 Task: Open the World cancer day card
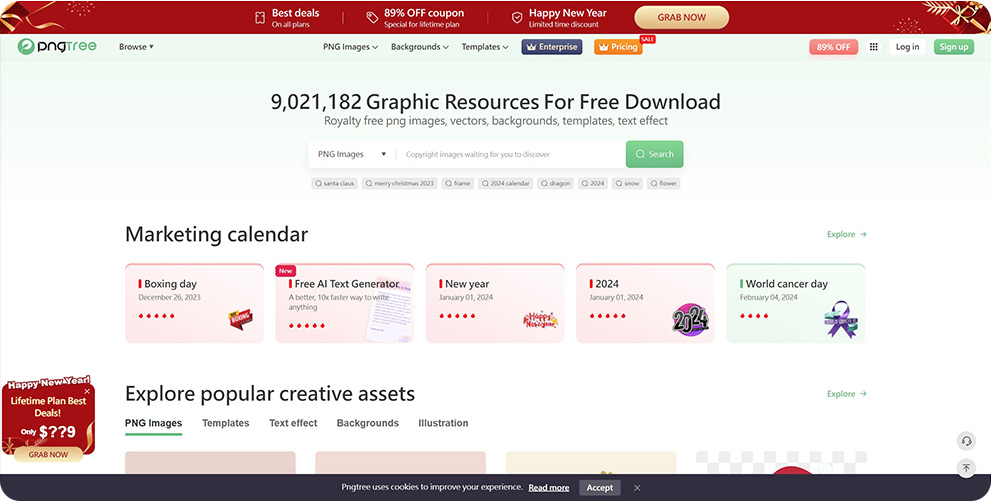click(796, 303)
